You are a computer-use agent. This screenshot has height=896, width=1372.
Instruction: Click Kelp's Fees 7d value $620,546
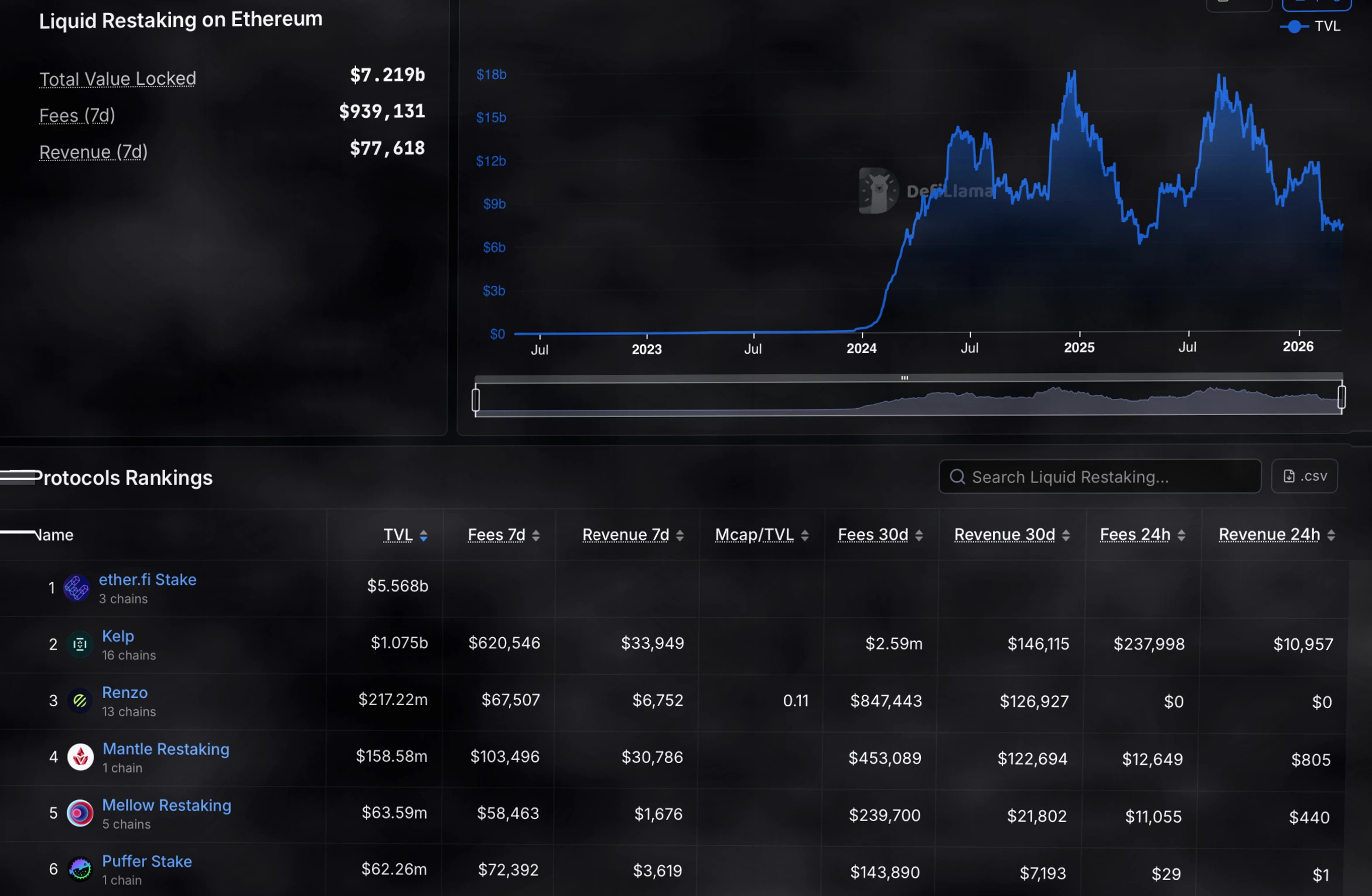504,643
